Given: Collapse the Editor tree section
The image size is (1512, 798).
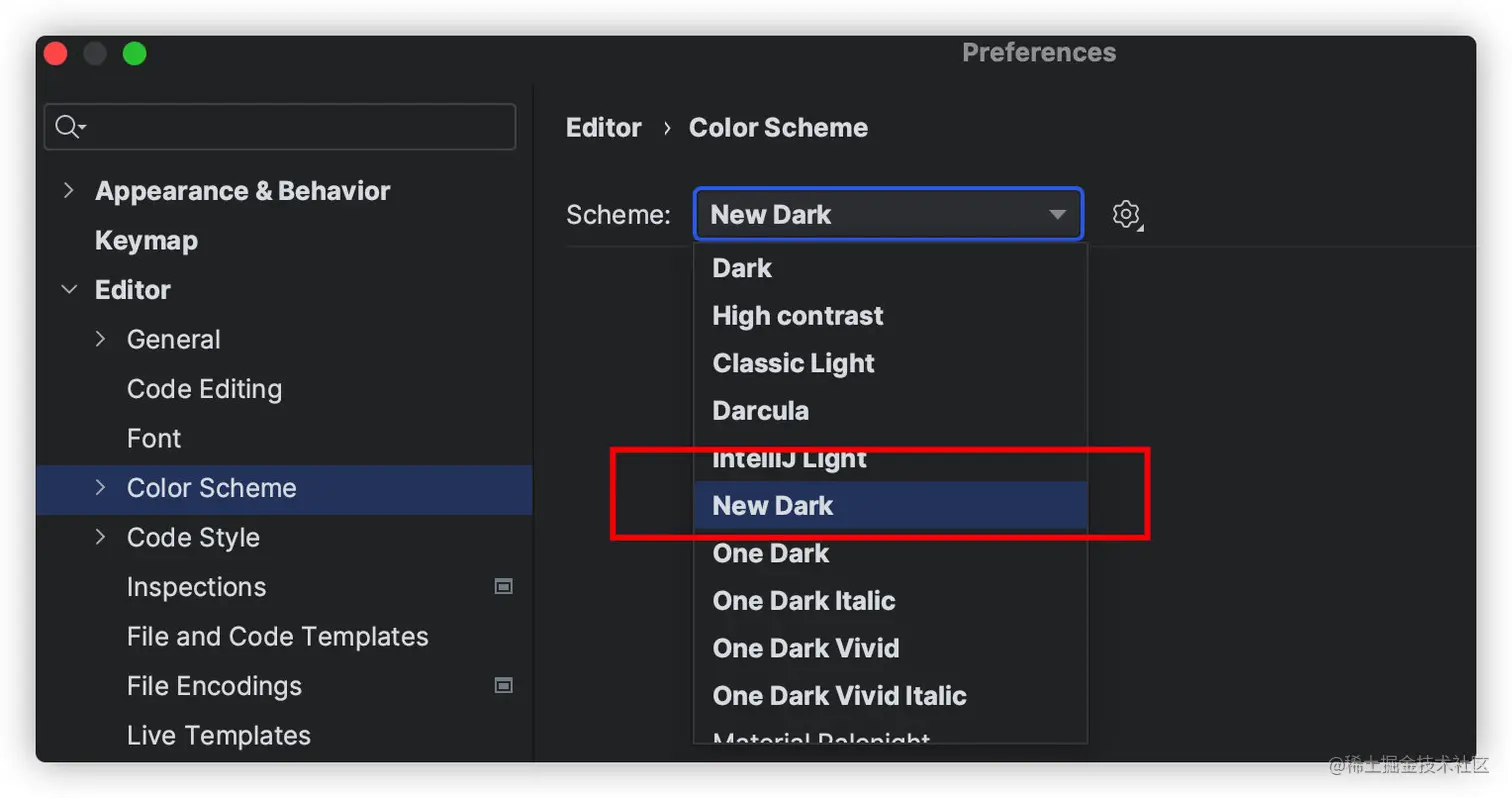Looking at the screenshot, I should click(x=68, y=289).
